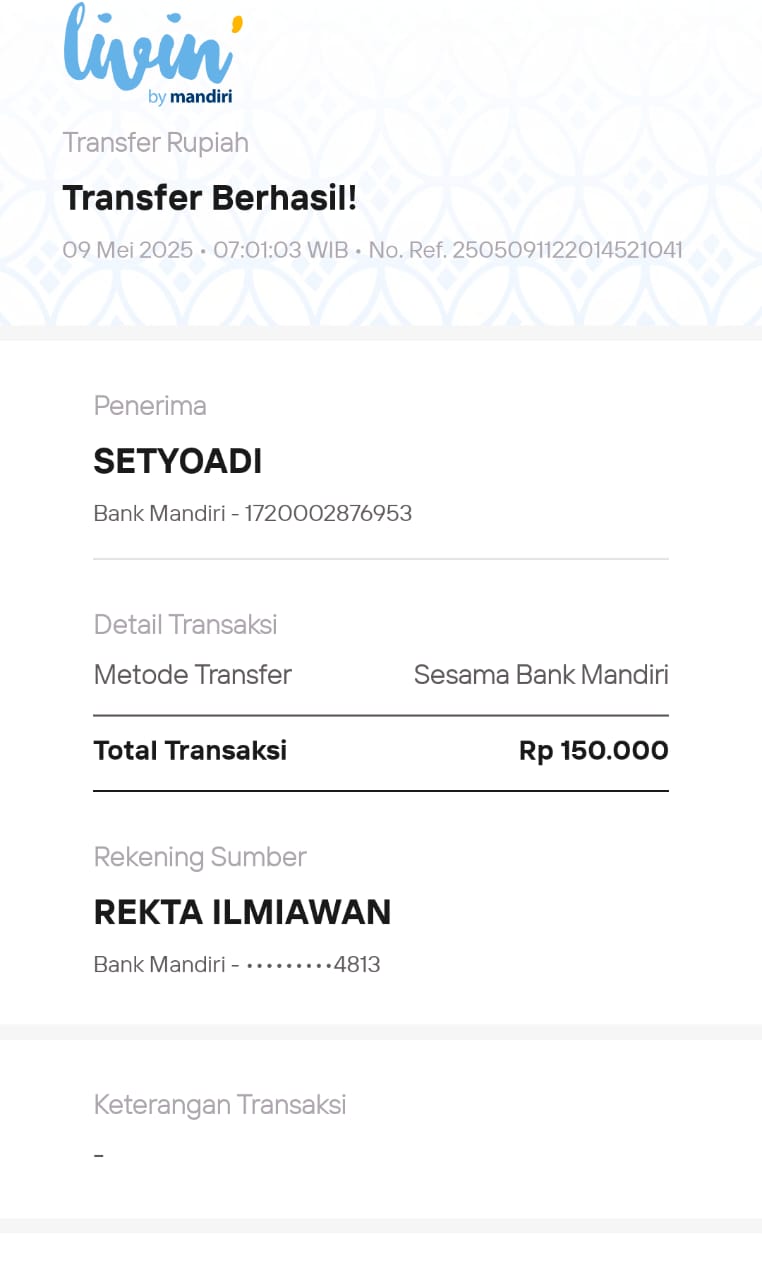
Task: Click source name REKTA ILMIAWAN
Action: pos(242,913)
